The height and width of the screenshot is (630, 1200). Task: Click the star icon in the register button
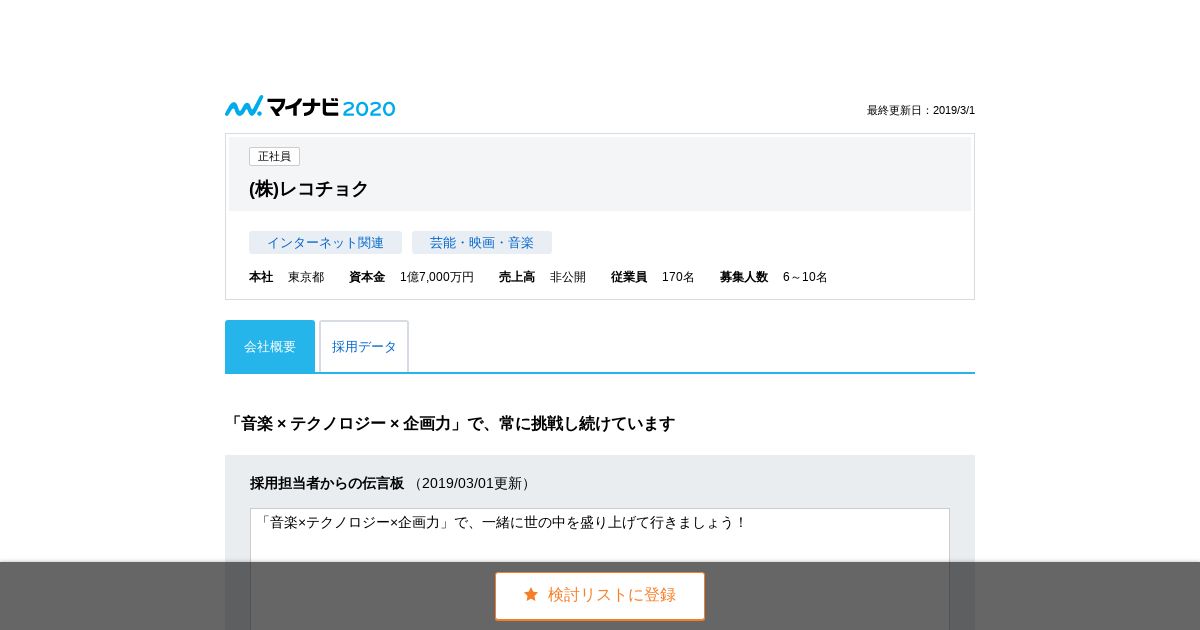click(531, 594)
